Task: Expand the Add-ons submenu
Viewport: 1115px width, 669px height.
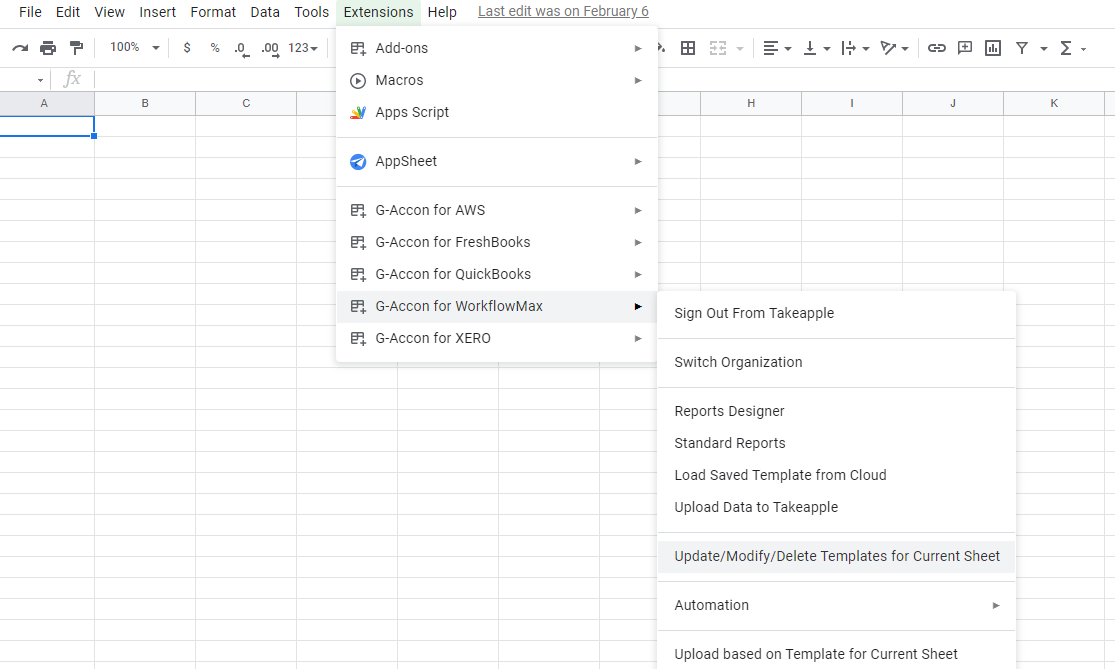Action: click(496, 48)
